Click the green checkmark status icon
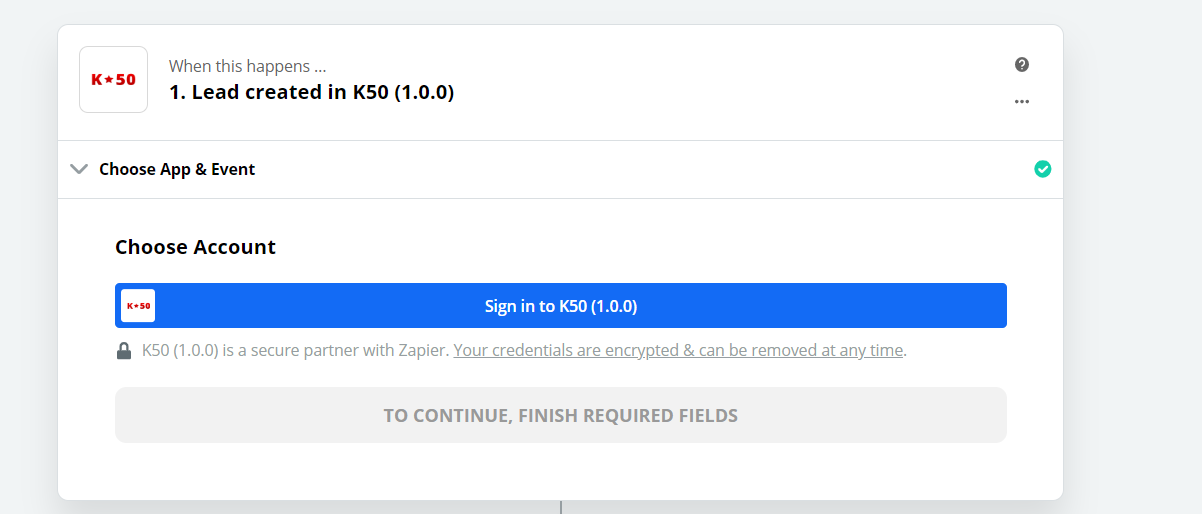 [x=1042, y=169]
